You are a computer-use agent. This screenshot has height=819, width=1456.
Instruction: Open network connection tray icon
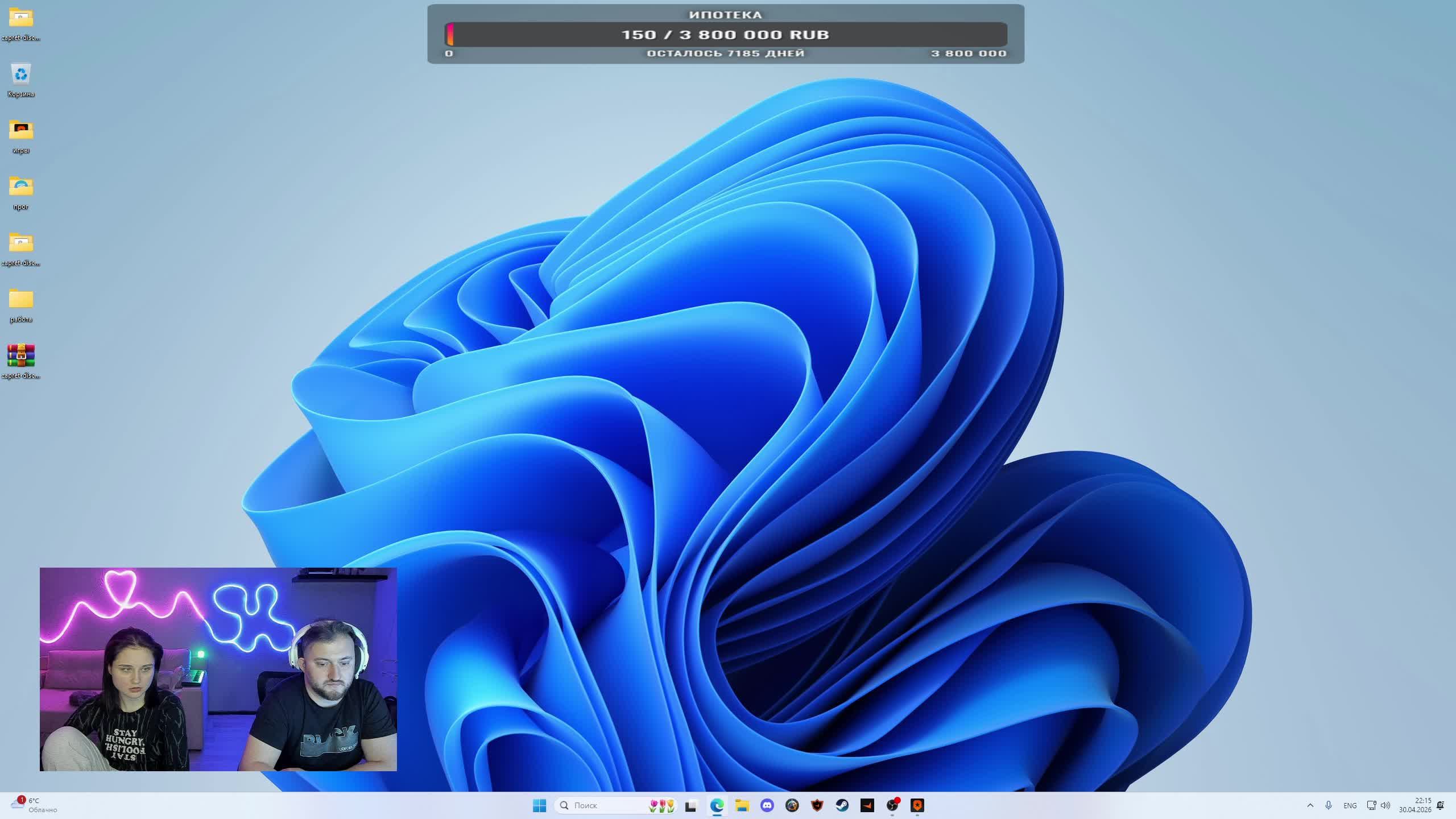coord(1371,805)
